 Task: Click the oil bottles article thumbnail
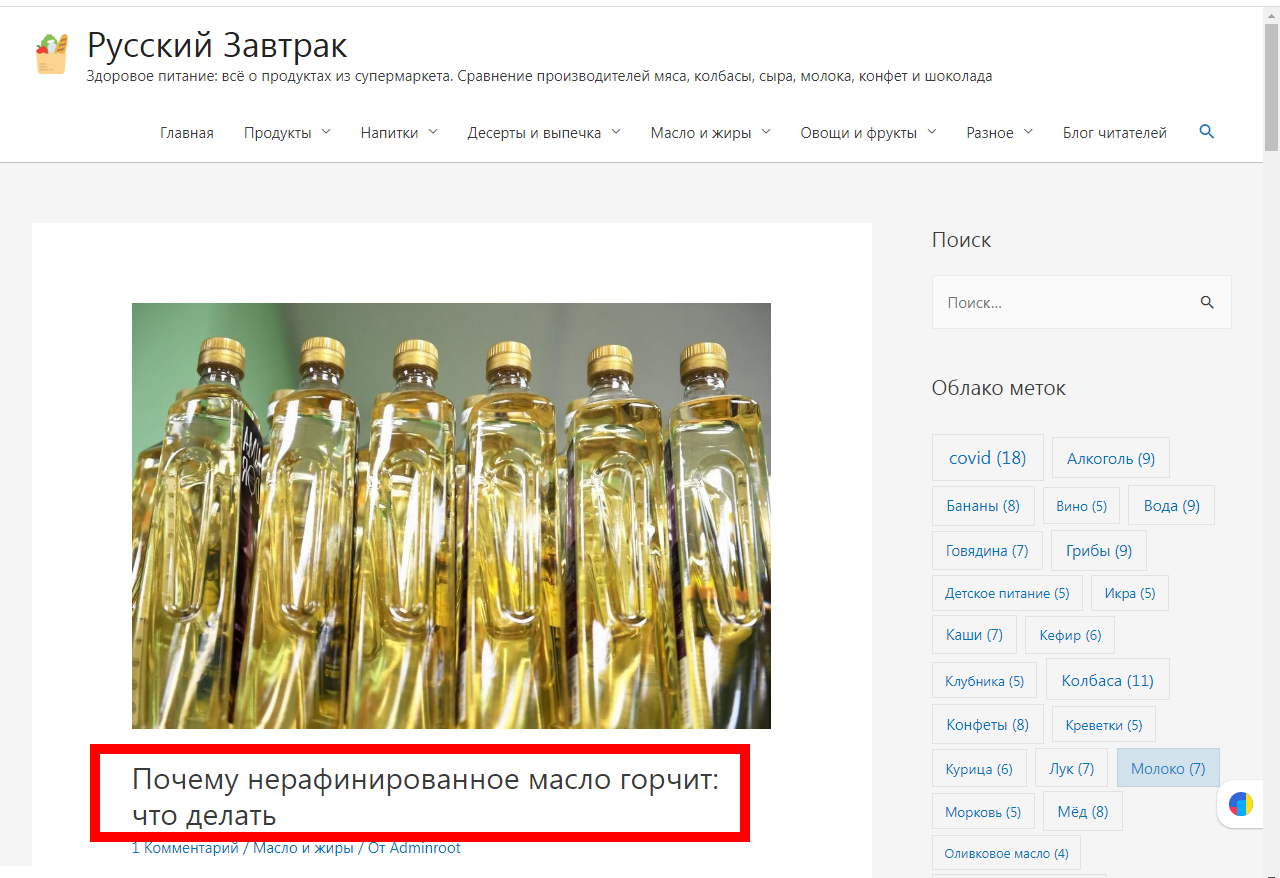point(451,515)
